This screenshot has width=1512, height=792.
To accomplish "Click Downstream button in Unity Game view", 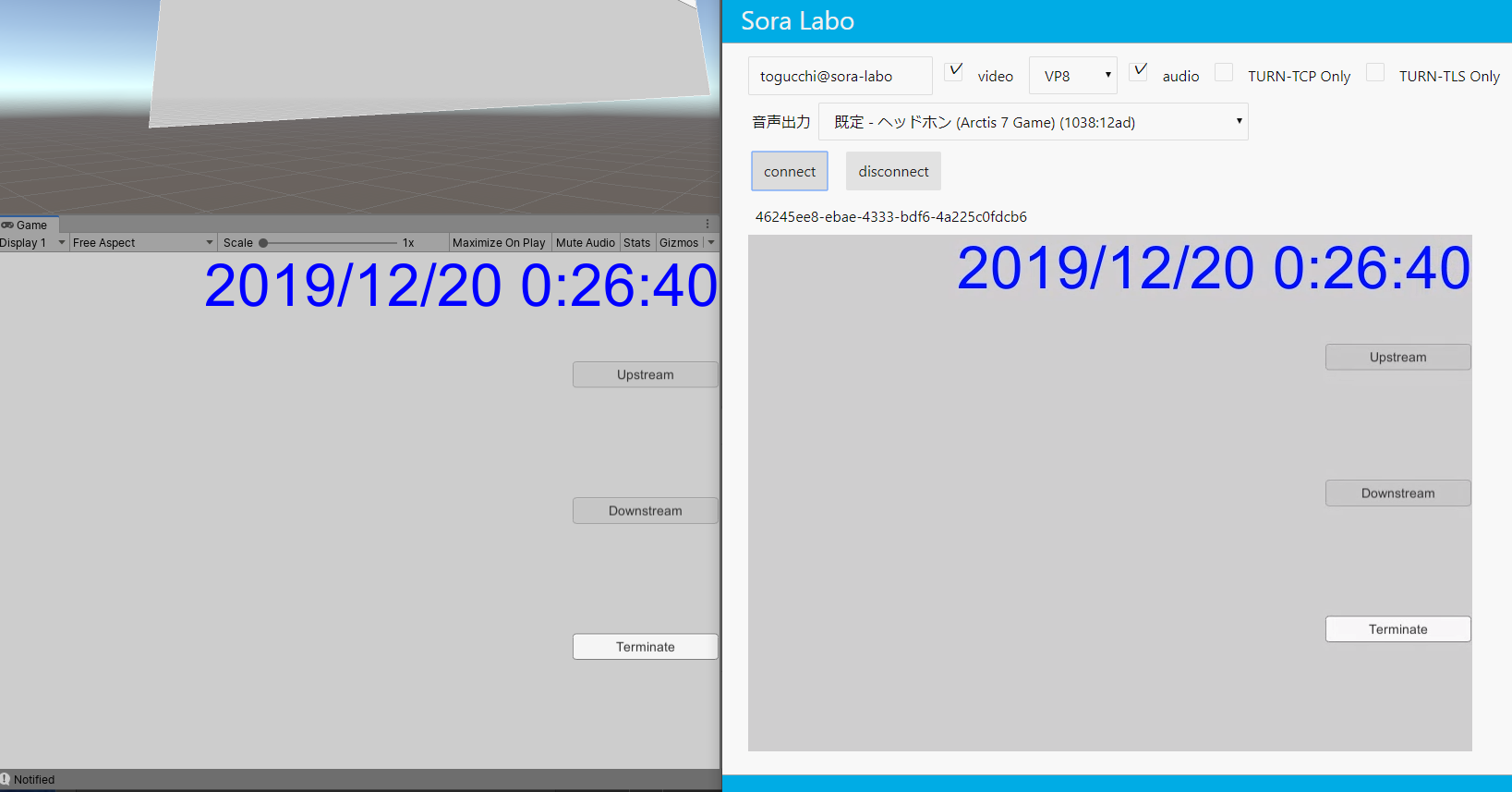I will point(646,510).
